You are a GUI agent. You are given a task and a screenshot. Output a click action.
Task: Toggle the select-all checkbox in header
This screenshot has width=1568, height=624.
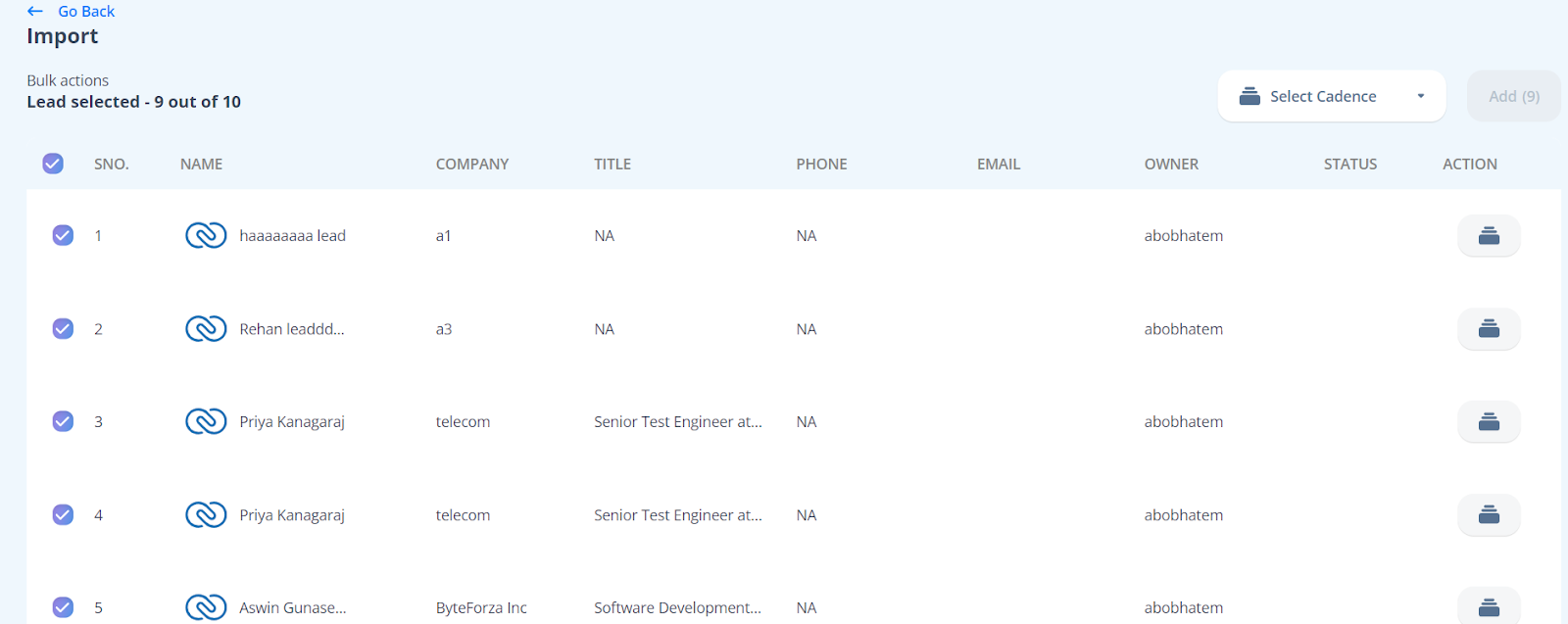pyautogui.click(x=53, y=164)
